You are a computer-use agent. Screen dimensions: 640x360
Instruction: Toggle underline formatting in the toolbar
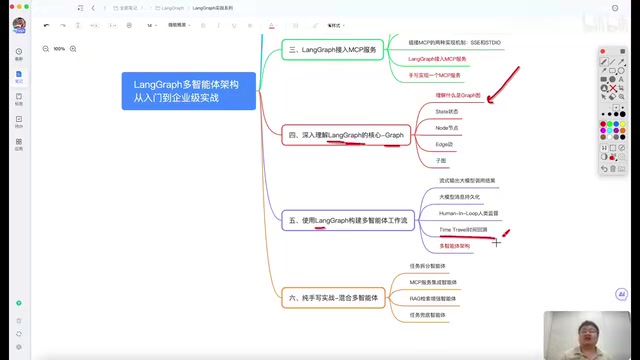[x=234, y=25]
